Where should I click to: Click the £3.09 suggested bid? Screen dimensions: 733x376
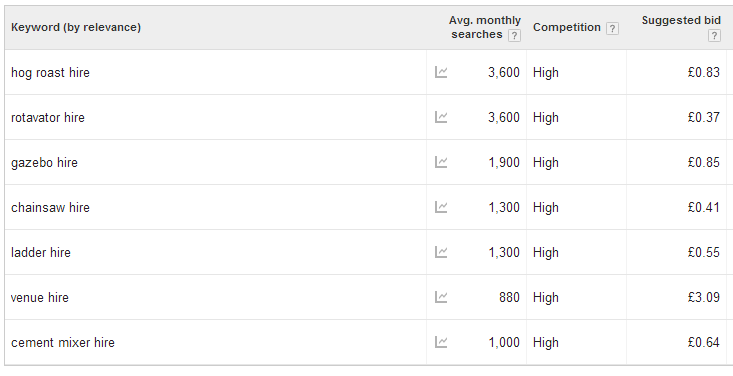(704, 297)
